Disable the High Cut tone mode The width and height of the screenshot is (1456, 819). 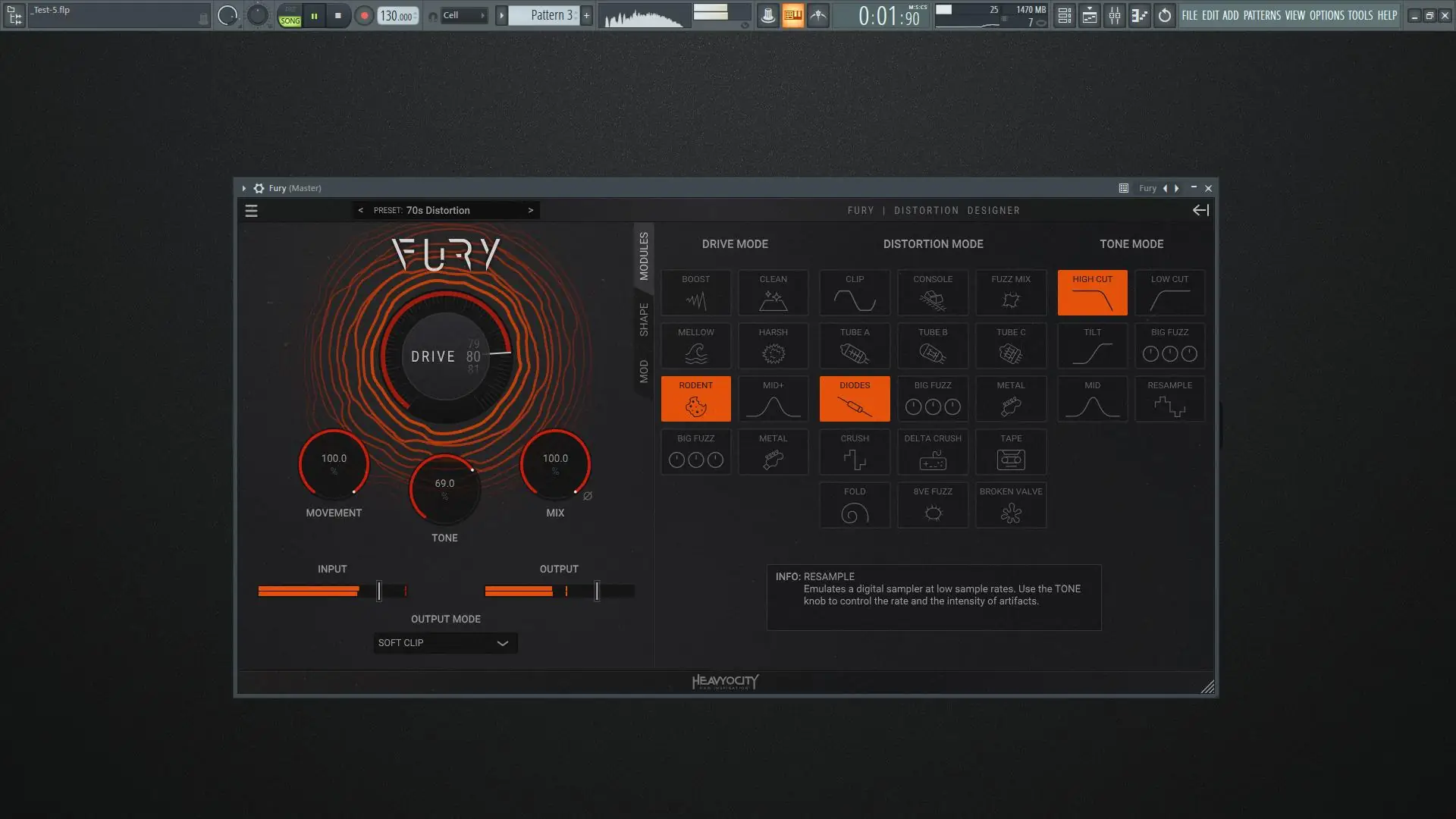[x=1092, y=293]
